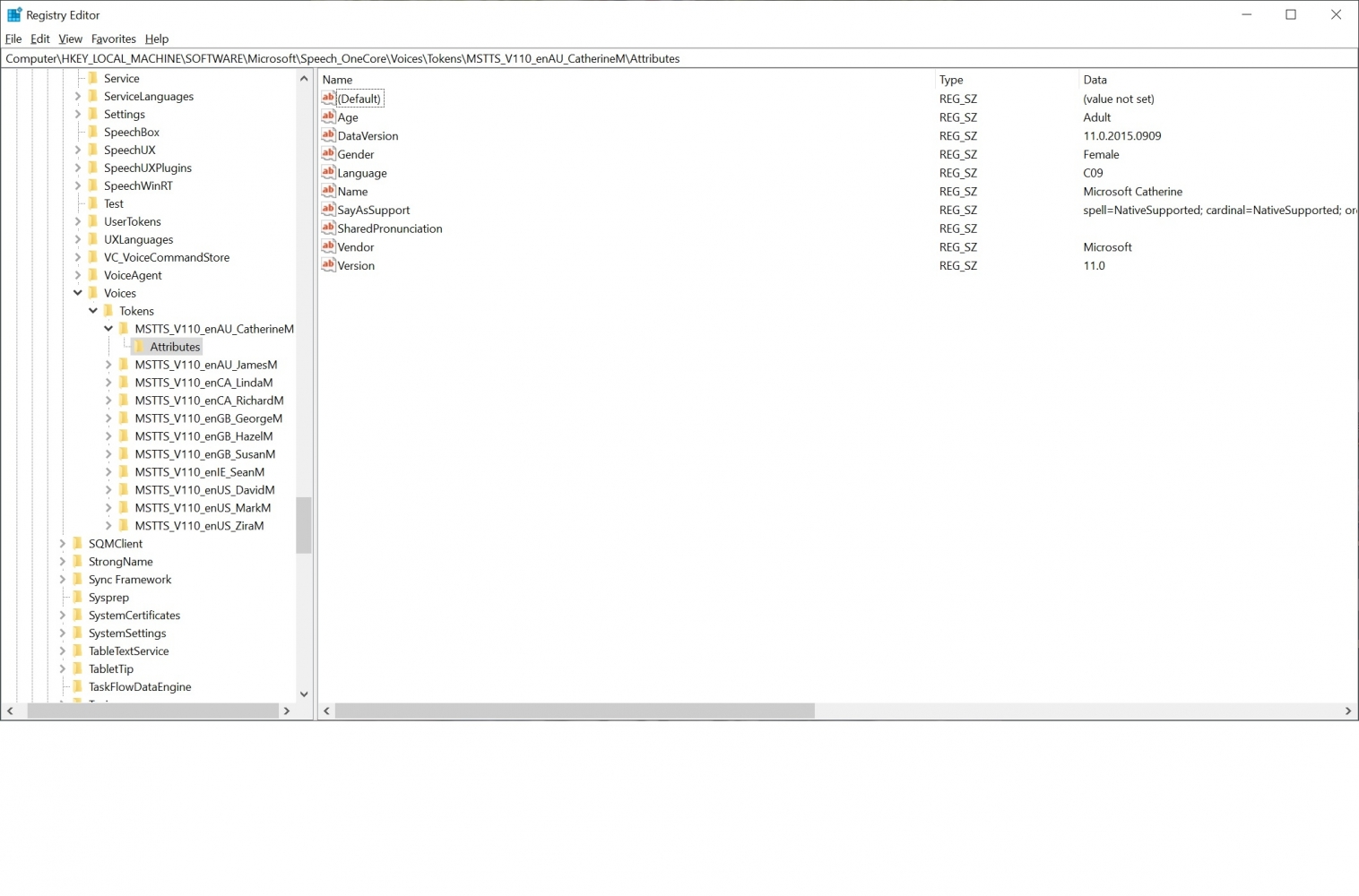Click the Attributes folder icon in tree
1359x896 pixels.
tap(140, 347)
